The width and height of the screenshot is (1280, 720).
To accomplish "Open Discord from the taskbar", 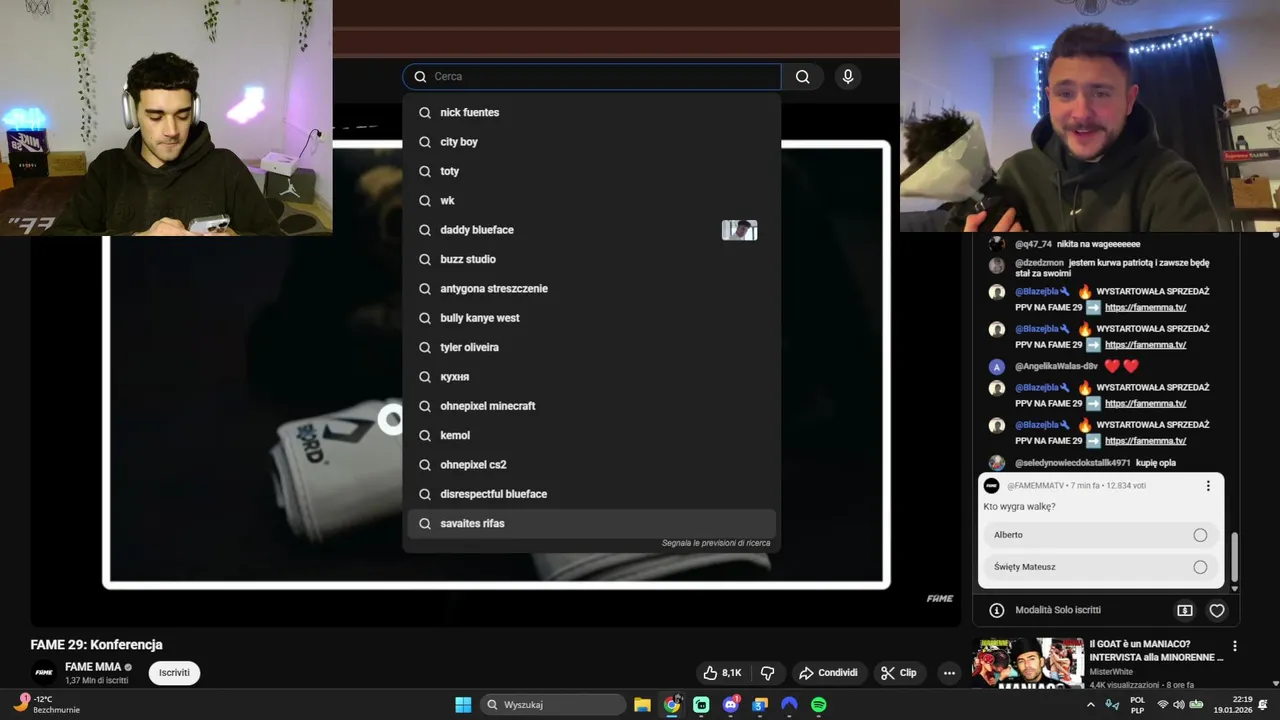I will [731, 705].
